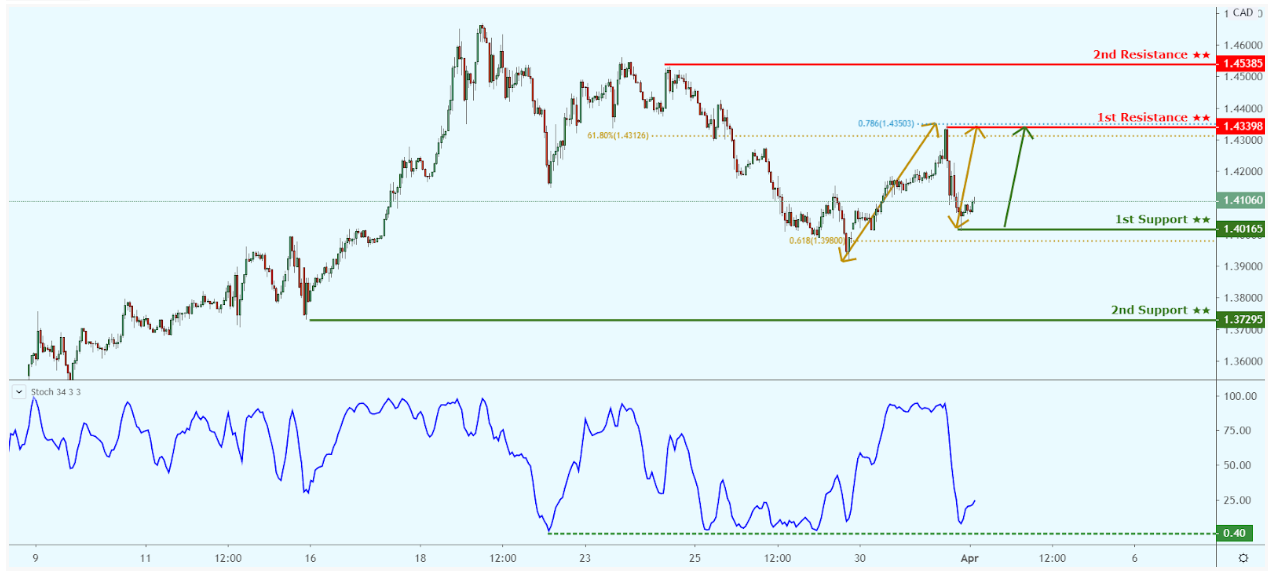Click the red 1.43398 price tag
This screenshot has height=585, width=1272.
[1243, 127]
